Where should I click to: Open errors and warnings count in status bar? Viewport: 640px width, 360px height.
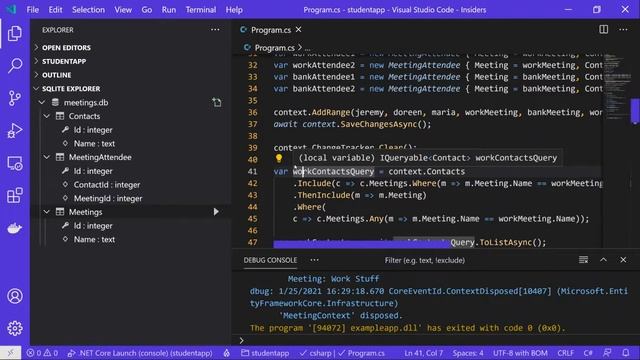coord(42,353)
